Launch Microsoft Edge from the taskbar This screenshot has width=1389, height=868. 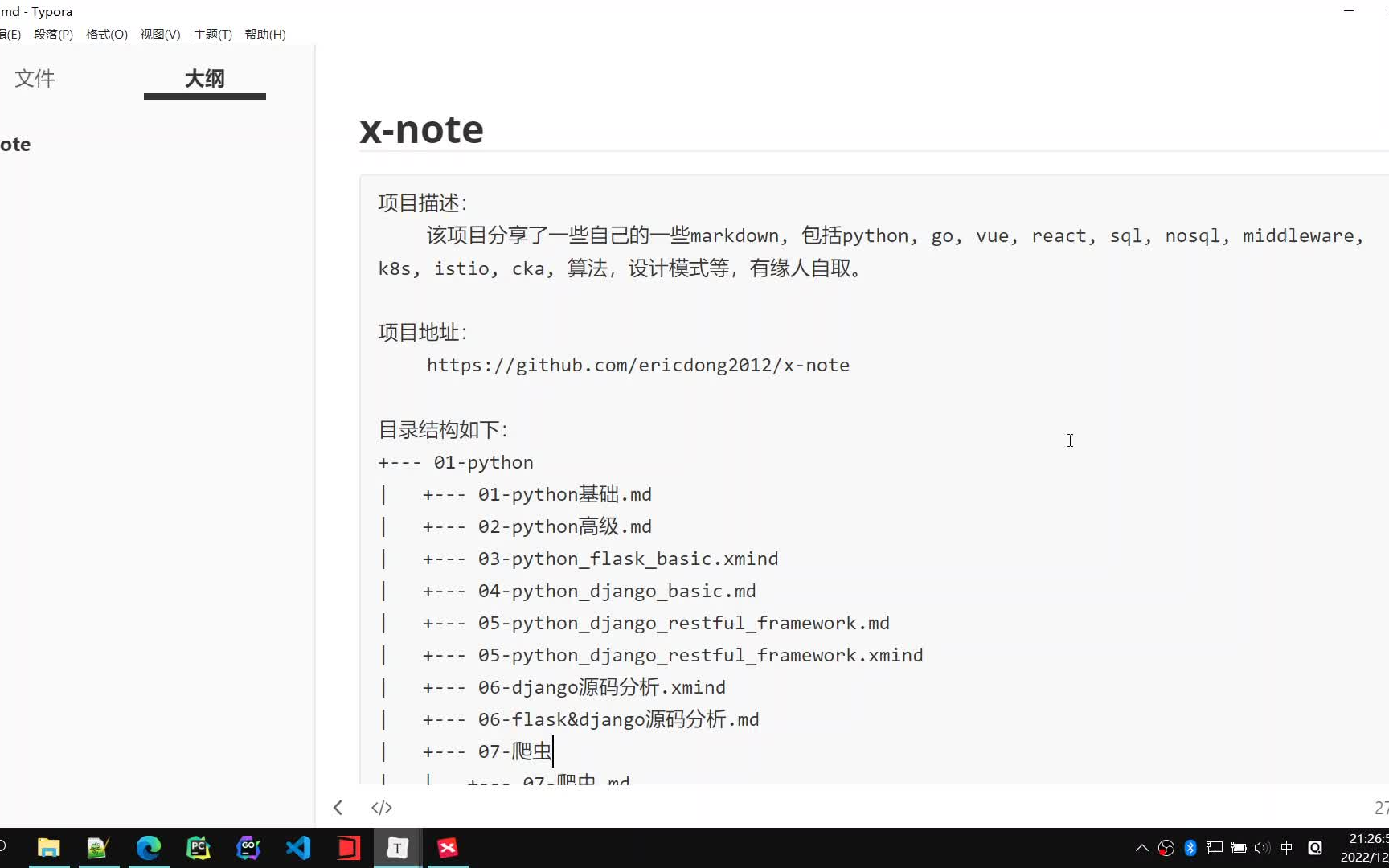(x=148, y=848)
